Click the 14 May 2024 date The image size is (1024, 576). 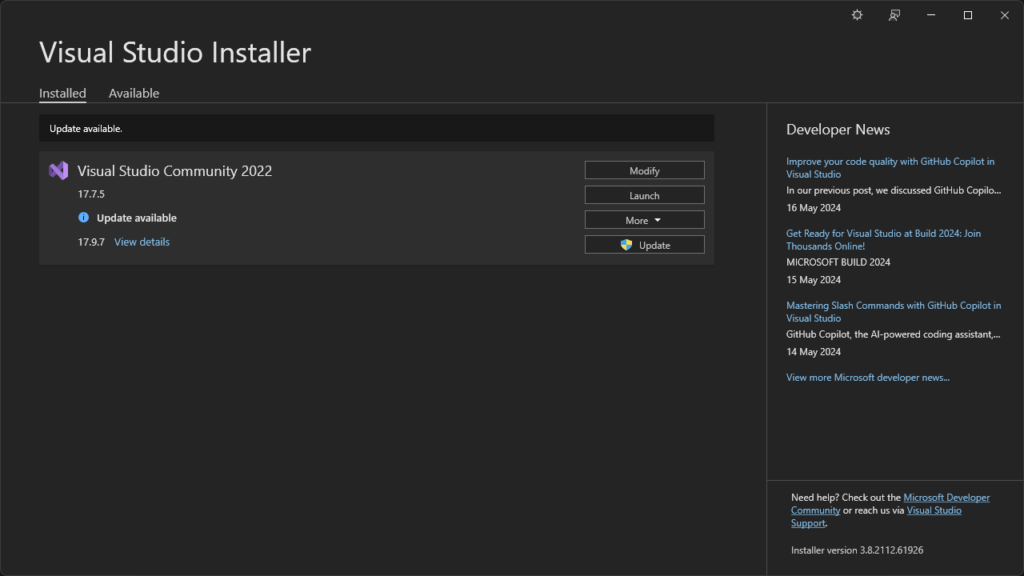[813, 351]
